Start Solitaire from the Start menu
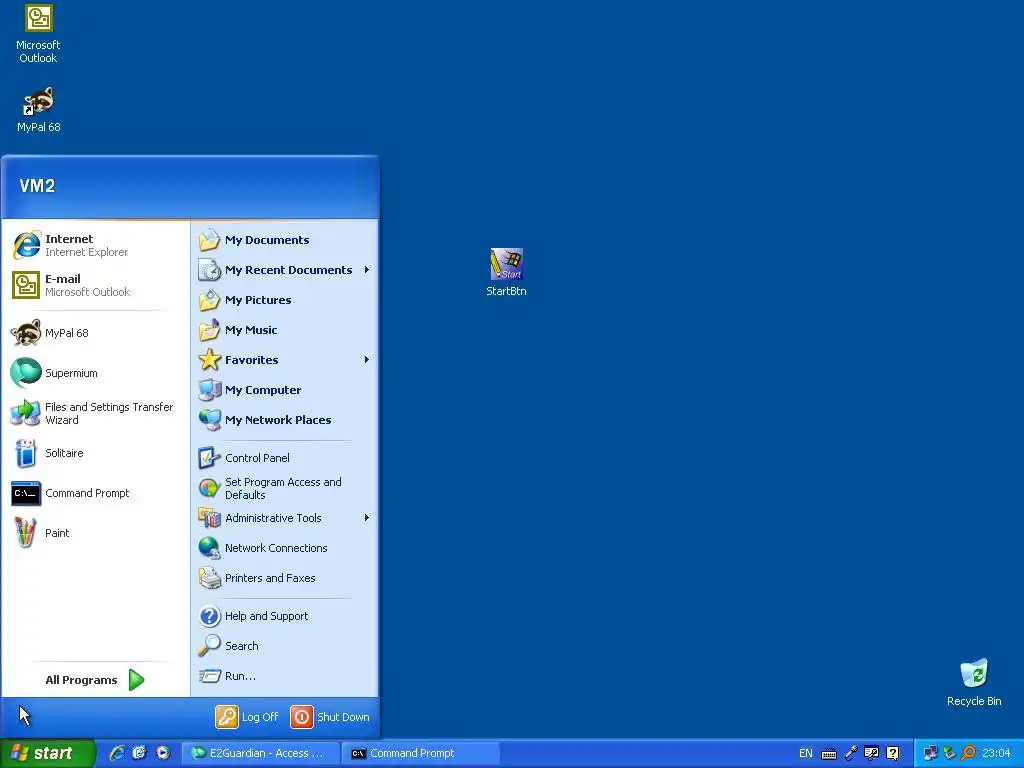Screen dimensions: 1024x768 [x=95, y=453]
